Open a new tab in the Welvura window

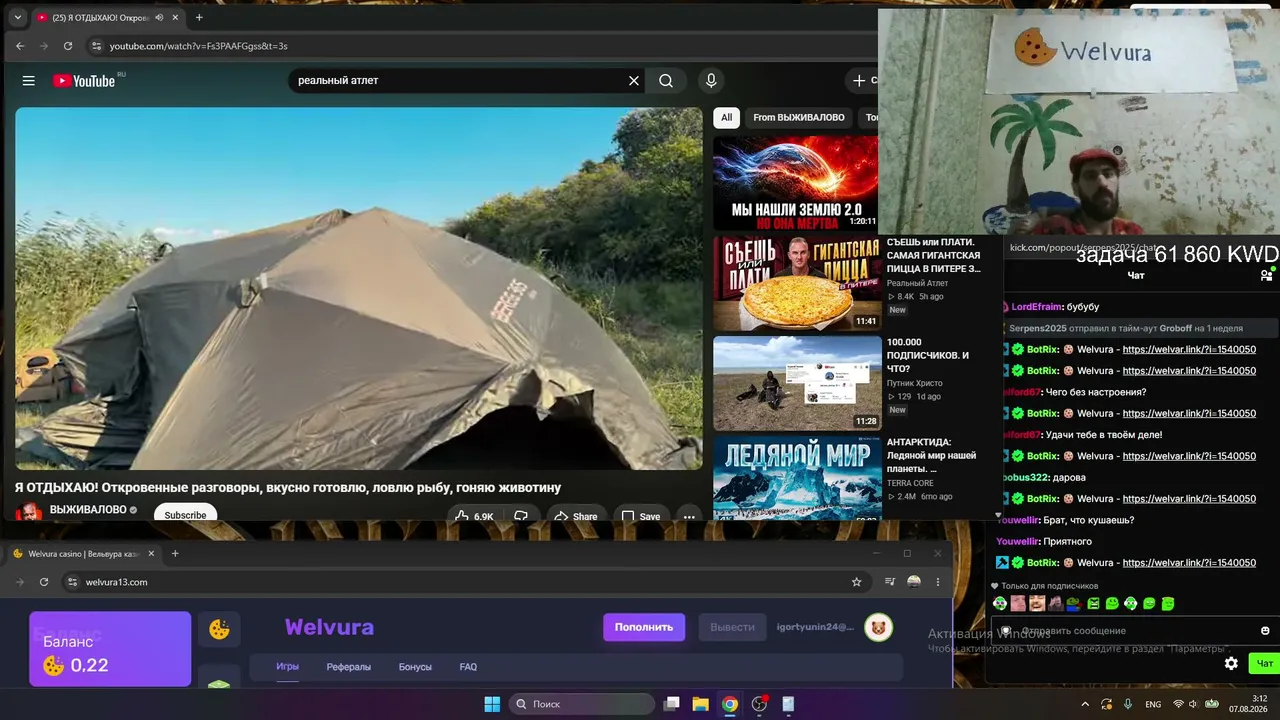(175, 553)
